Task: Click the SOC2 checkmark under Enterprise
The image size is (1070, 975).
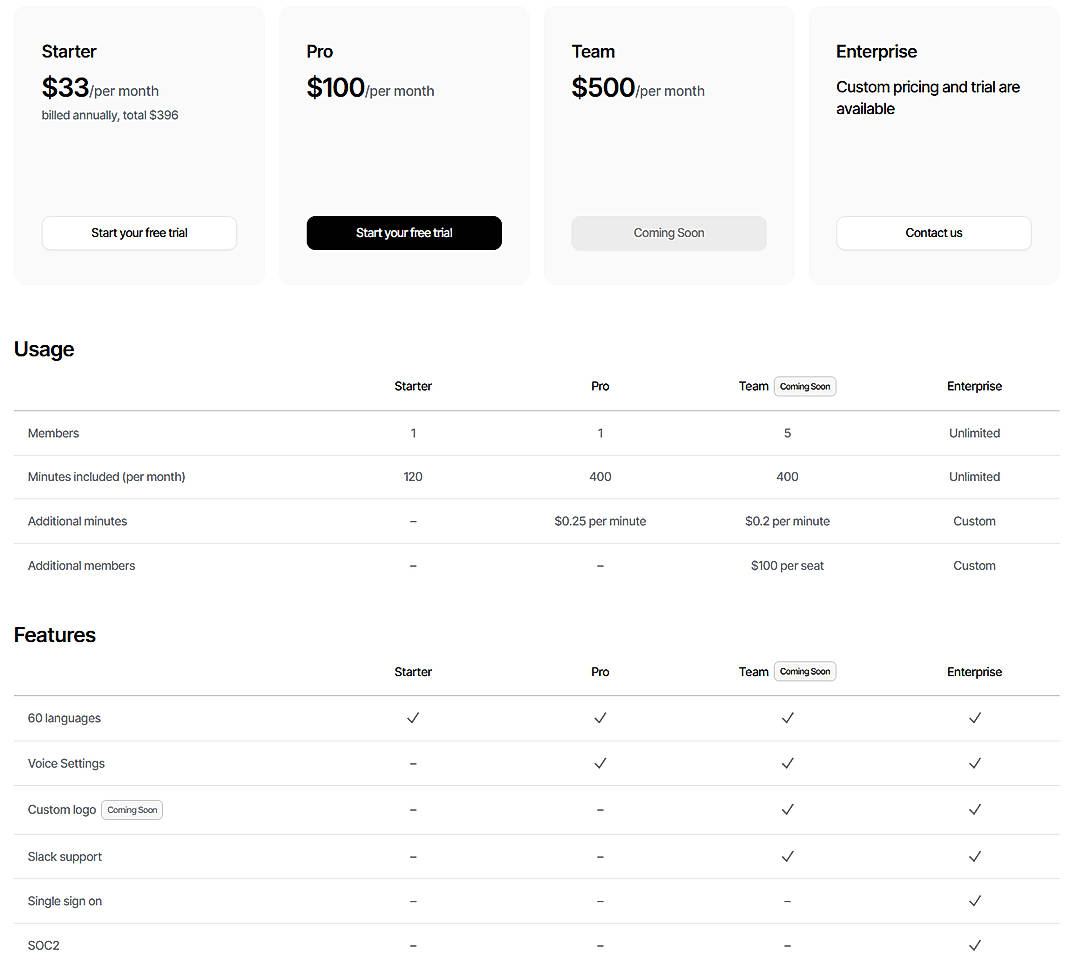Action: point(974,945)
